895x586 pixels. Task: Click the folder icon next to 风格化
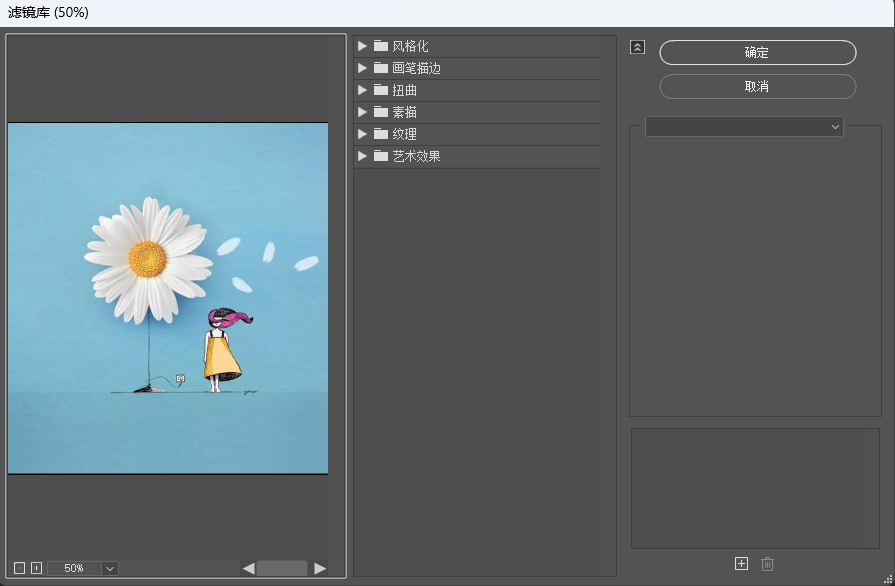(x=381, y=47)
